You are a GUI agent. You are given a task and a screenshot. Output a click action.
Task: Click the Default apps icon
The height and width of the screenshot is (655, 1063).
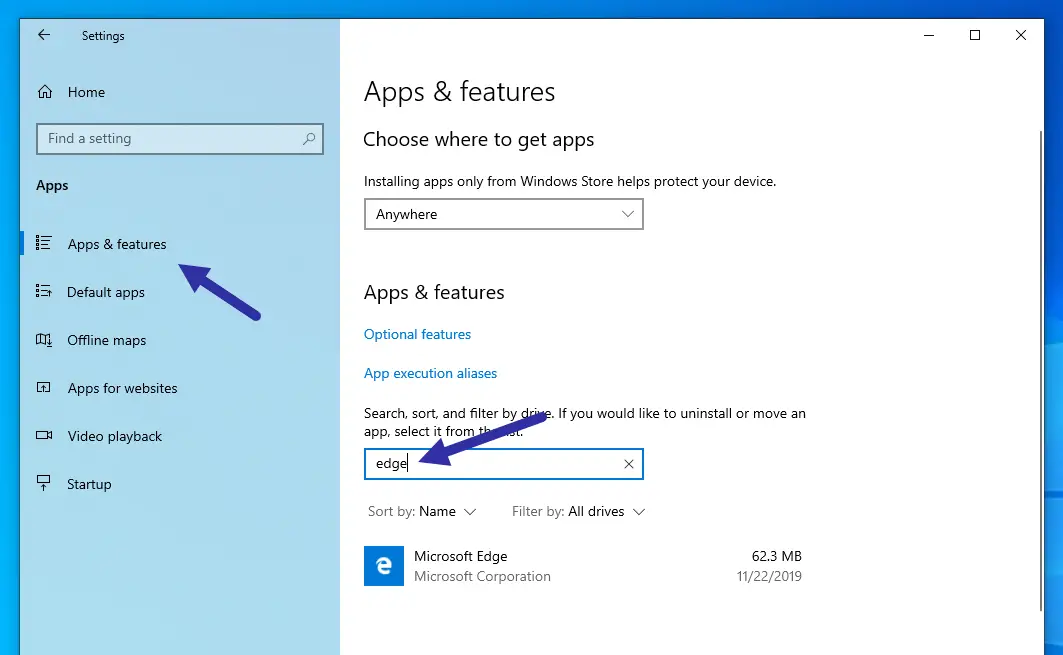tap(45, 292)
